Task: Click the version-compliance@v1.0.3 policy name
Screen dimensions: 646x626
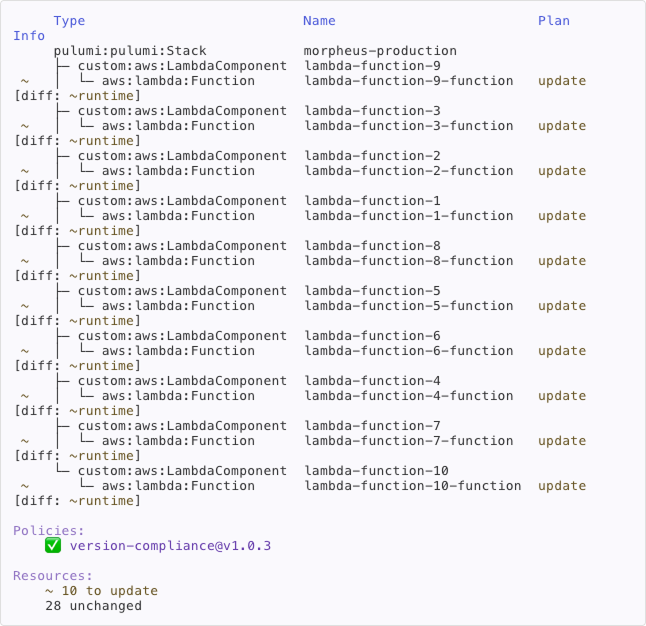Action: pos(170,546)
